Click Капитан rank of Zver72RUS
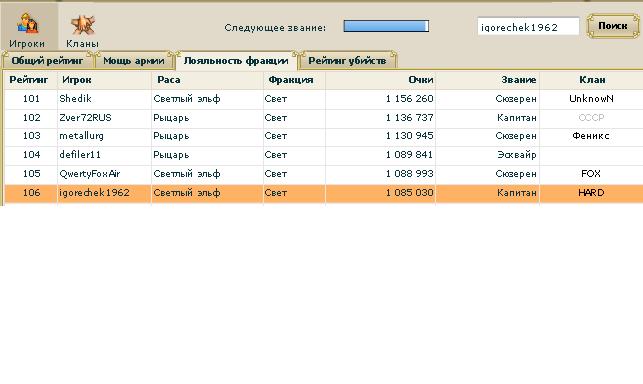The height and width of the screenshot is (384, 643). point(517,118)
